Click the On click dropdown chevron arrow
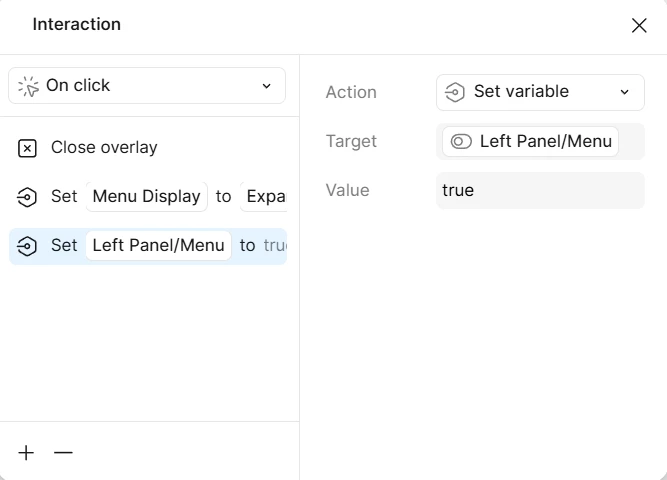This screenshot has width=667, height=480. tap(267, 86)
